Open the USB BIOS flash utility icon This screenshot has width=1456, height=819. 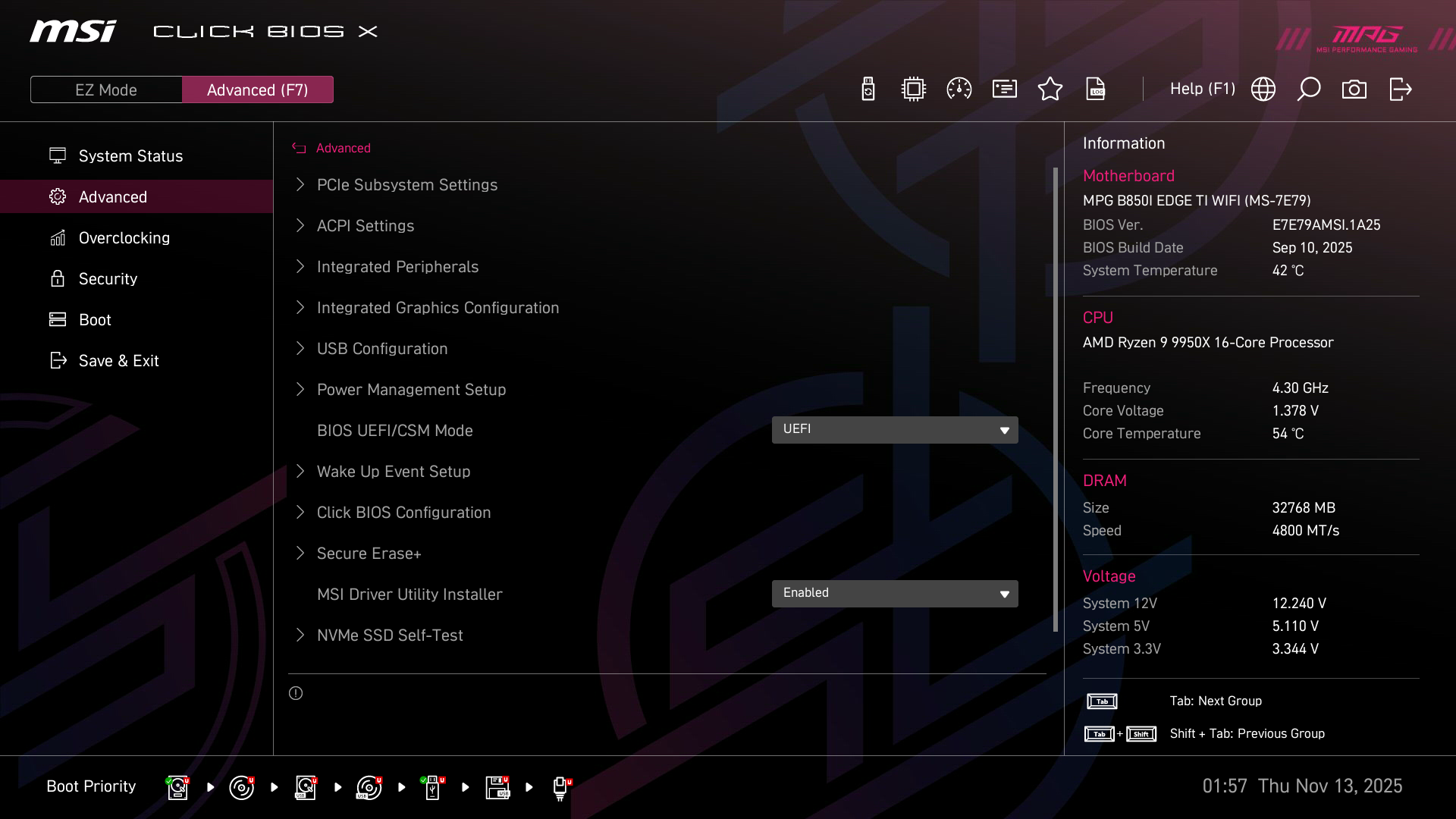pos(868,89)
